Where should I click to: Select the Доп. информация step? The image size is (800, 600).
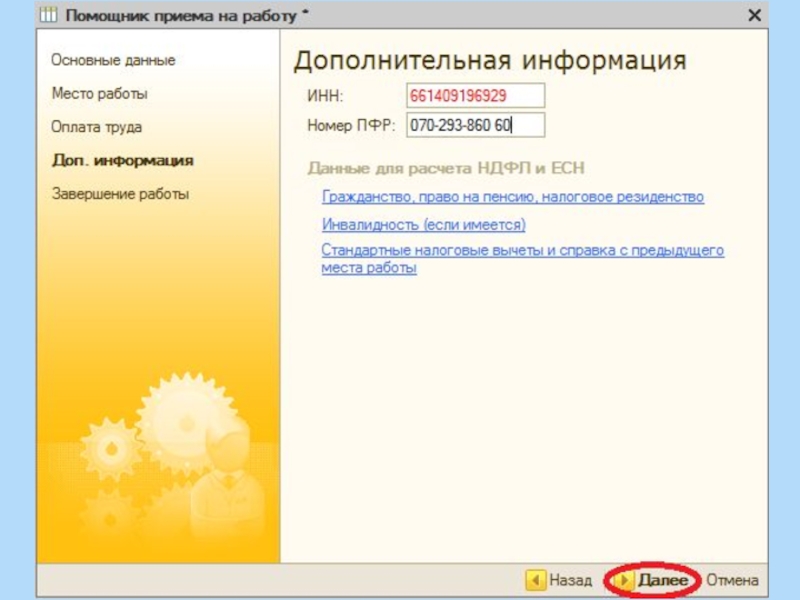point(122,160)
